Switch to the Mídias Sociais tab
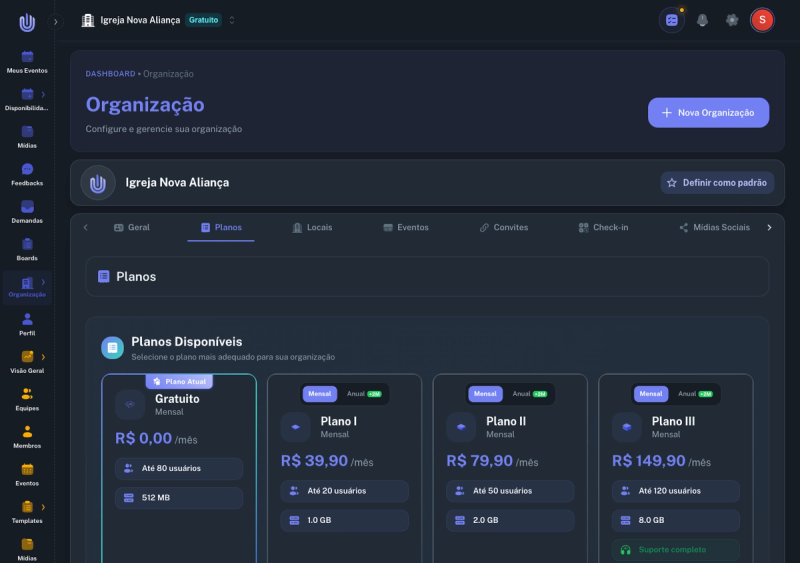 click(714, 228)
